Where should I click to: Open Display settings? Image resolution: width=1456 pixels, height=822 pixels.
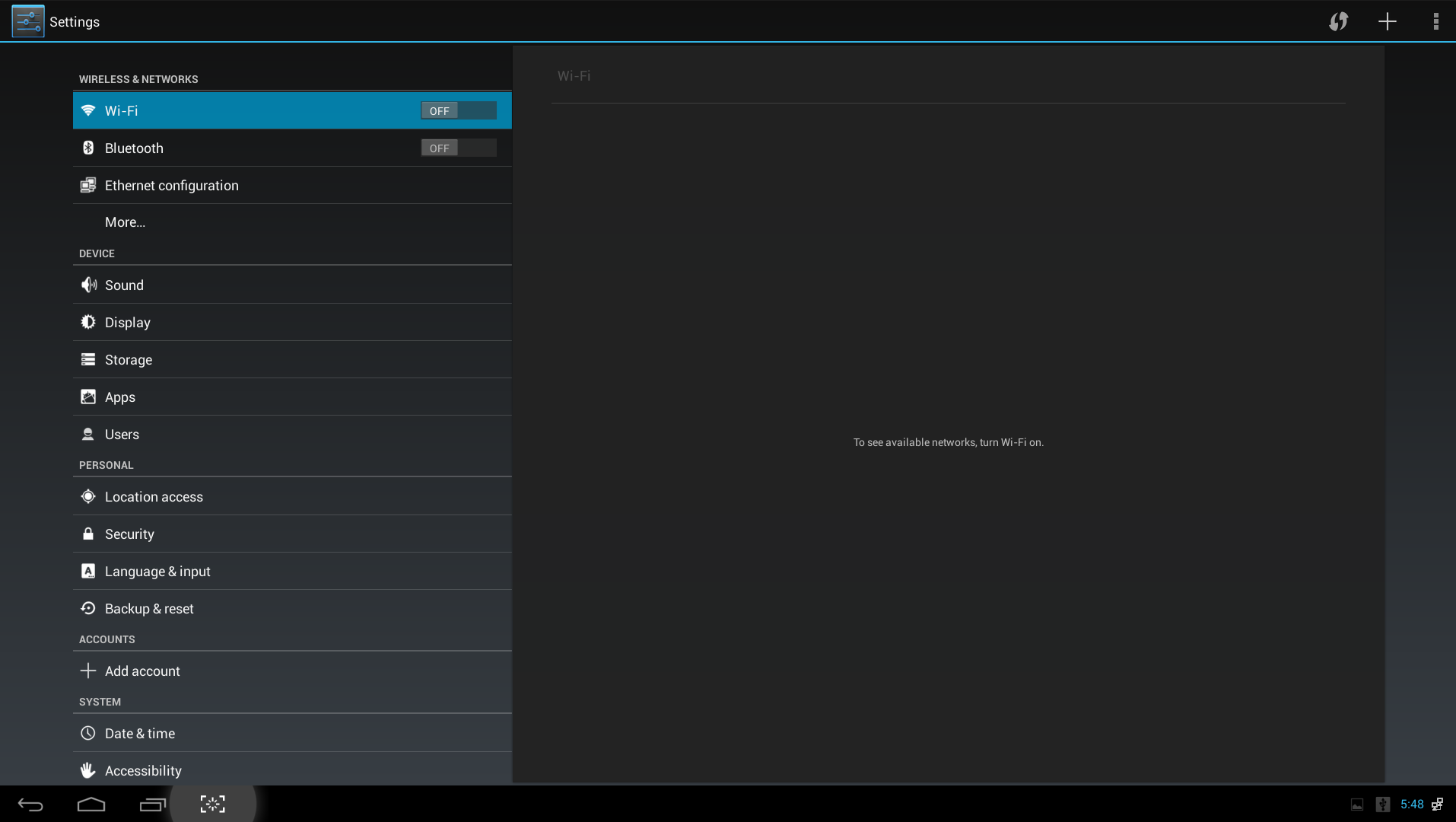[292, 322]
